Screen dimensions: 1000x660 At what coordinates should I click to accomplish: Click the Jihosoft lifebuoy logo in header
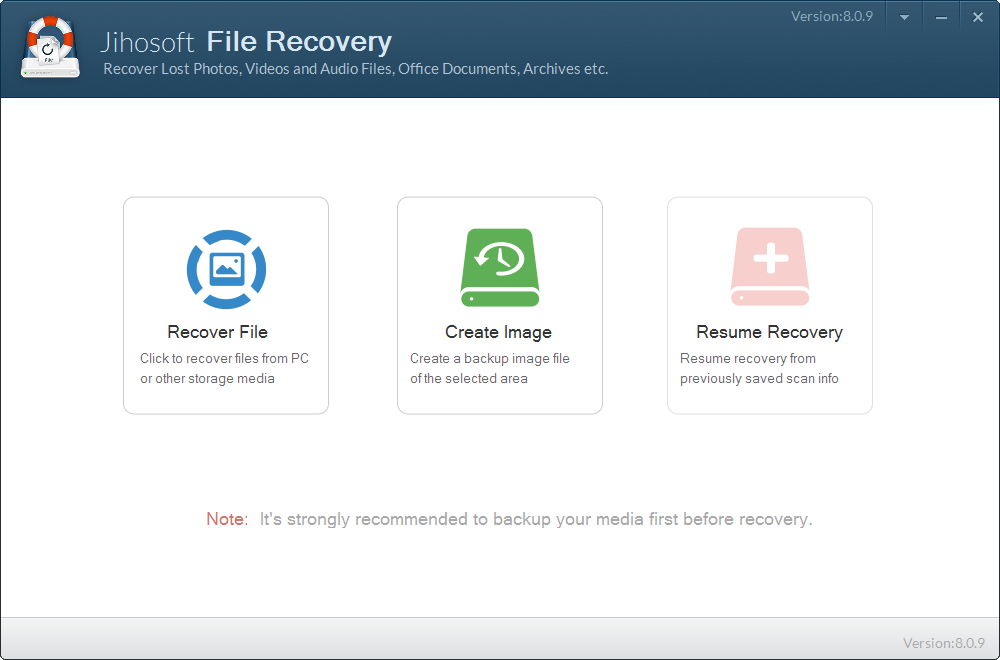[x=50, y=47]
